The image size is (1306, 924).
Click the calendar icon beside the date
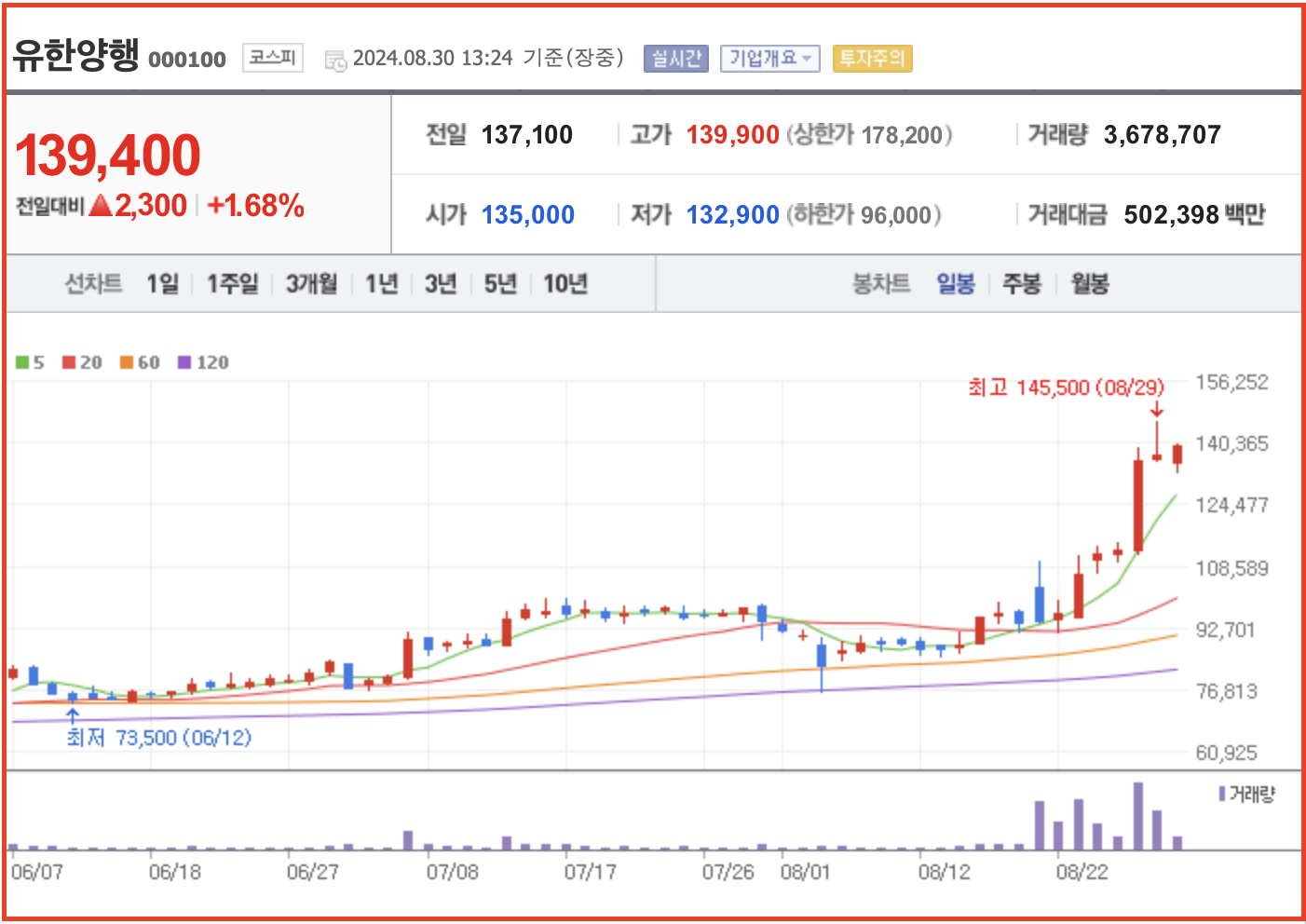pos(335,61)
